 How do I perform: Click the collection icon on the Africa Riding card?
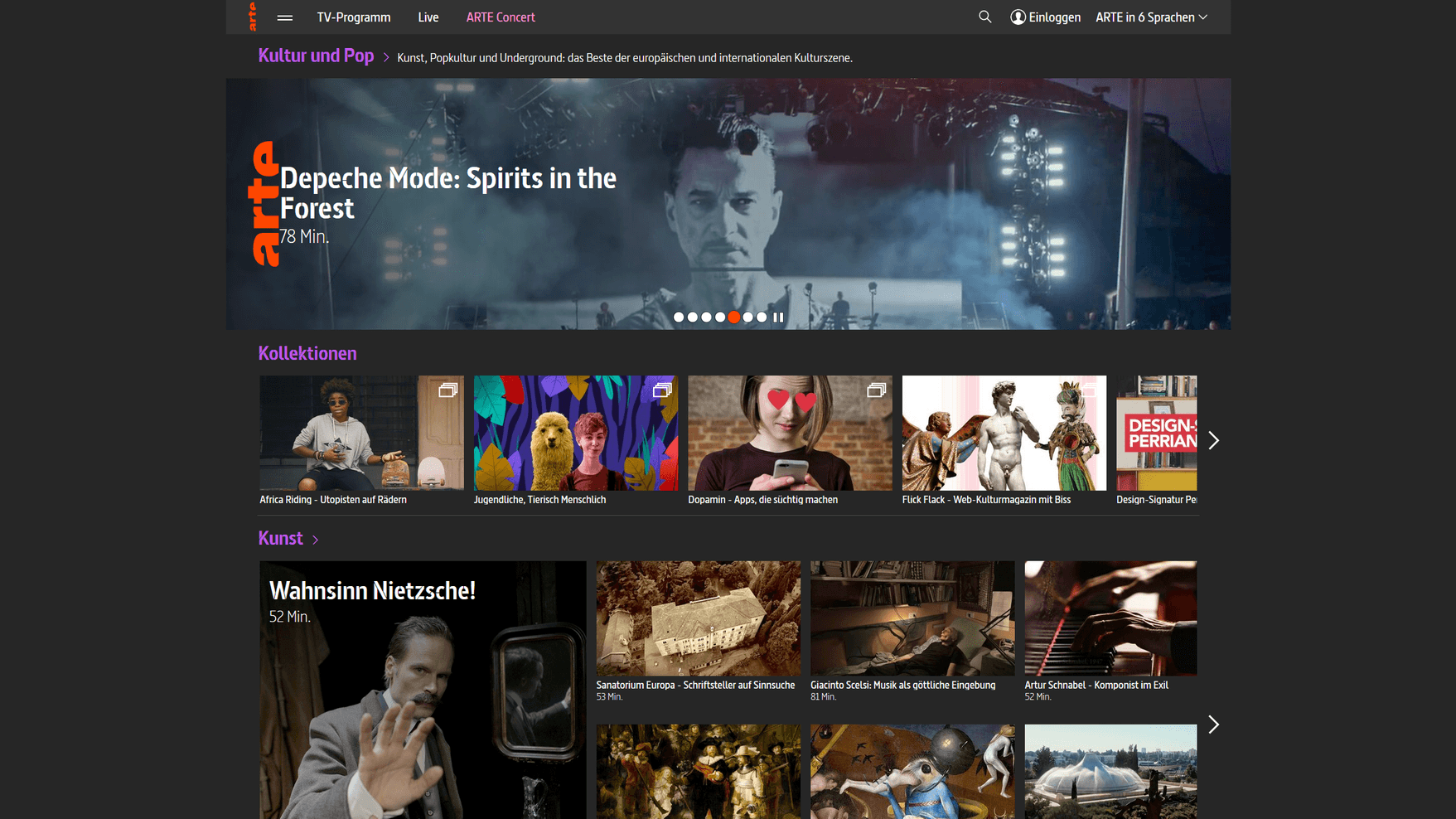[447, 390]
